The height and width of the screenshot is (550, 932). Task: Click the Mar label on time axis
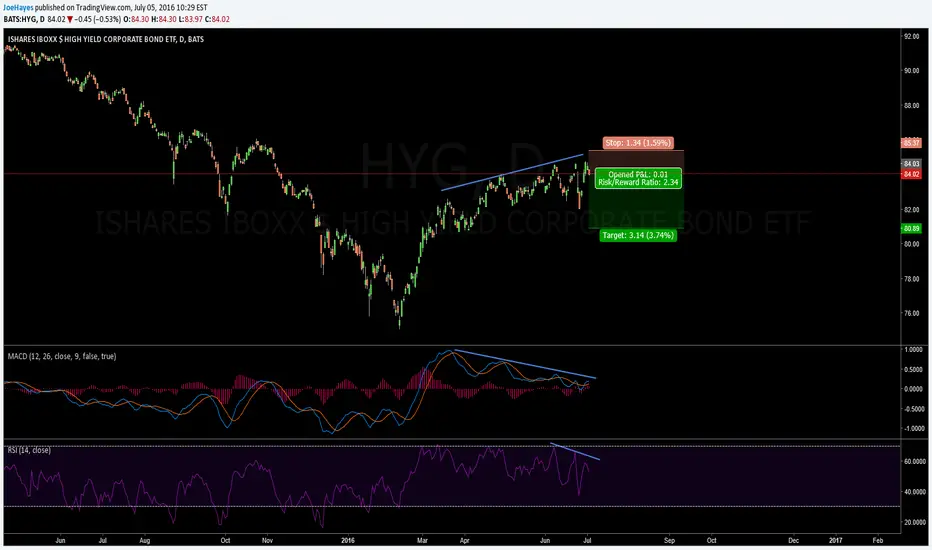(x=423, y=540)
